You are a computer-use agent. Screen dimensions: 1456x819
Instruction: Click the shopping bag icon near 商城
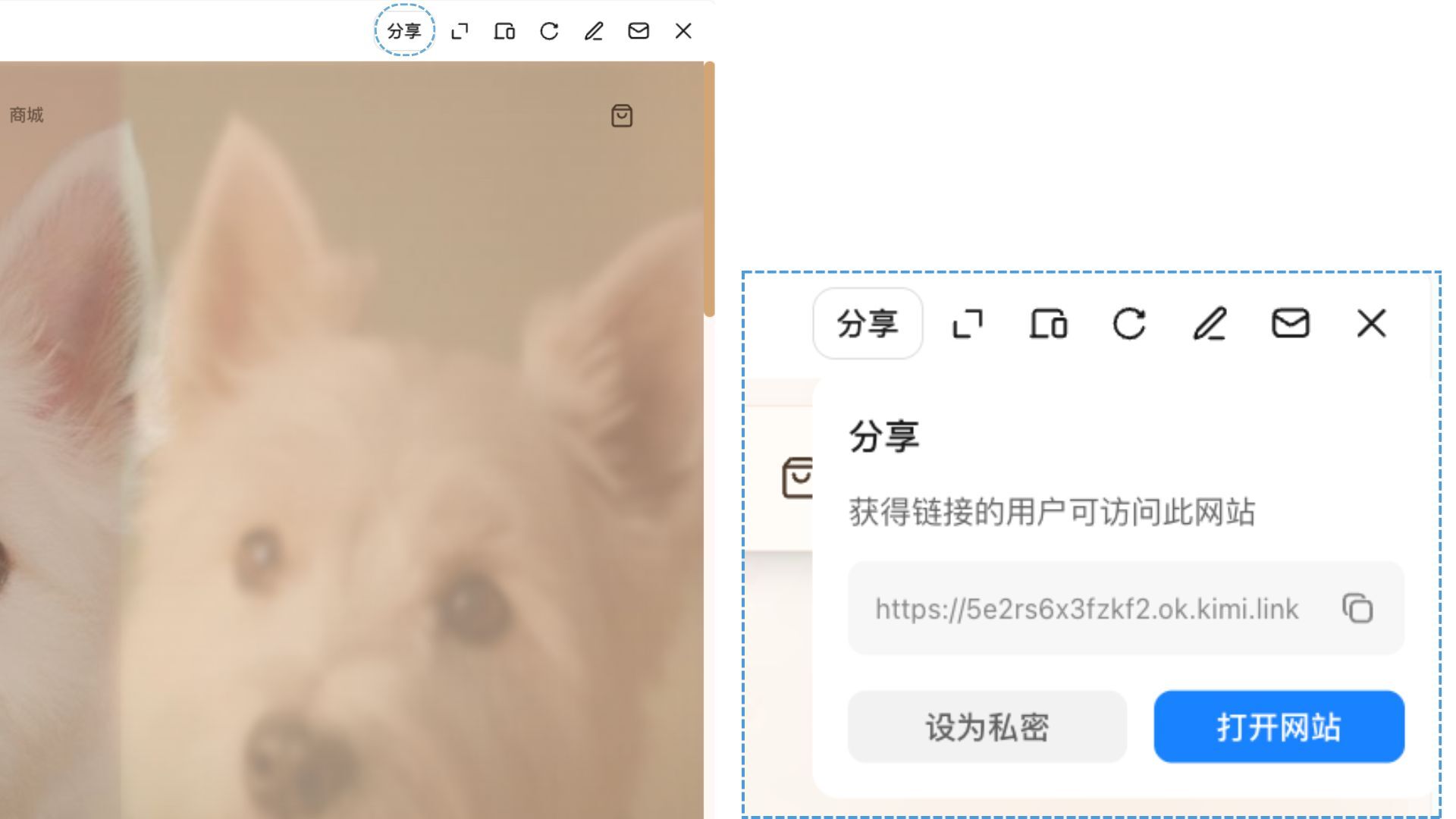(x=621, y=116)
